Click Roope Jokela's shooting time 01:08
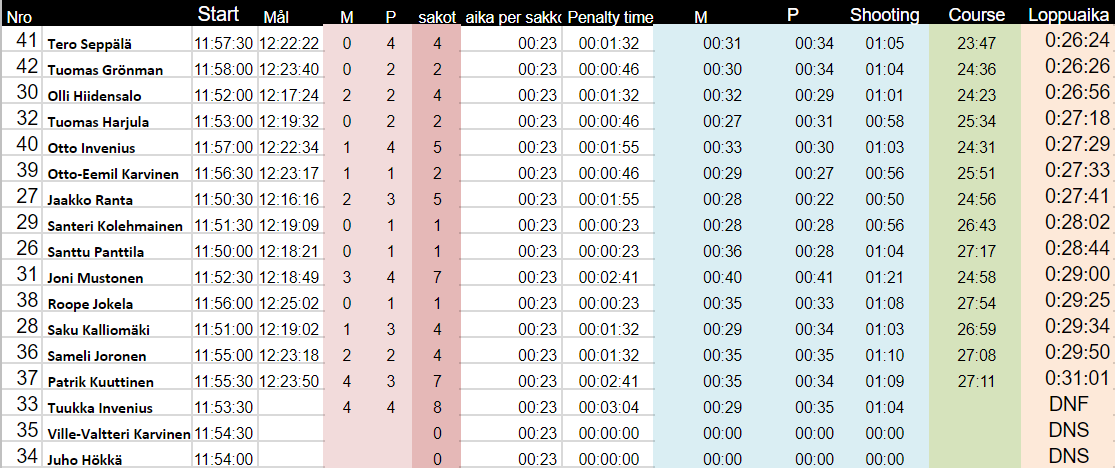 tap(884, 303)
